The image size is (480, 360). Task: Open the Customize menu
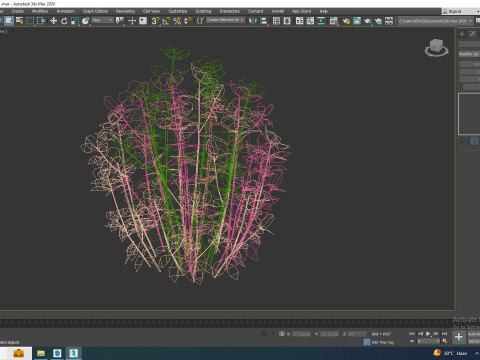(178, 11)
